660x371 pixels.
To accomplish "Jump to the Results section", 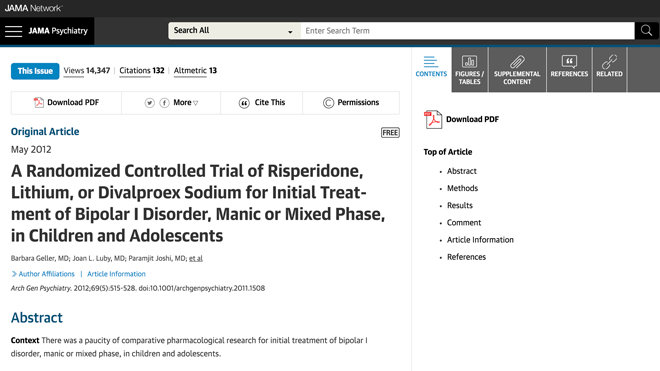I will pos(460,206).
